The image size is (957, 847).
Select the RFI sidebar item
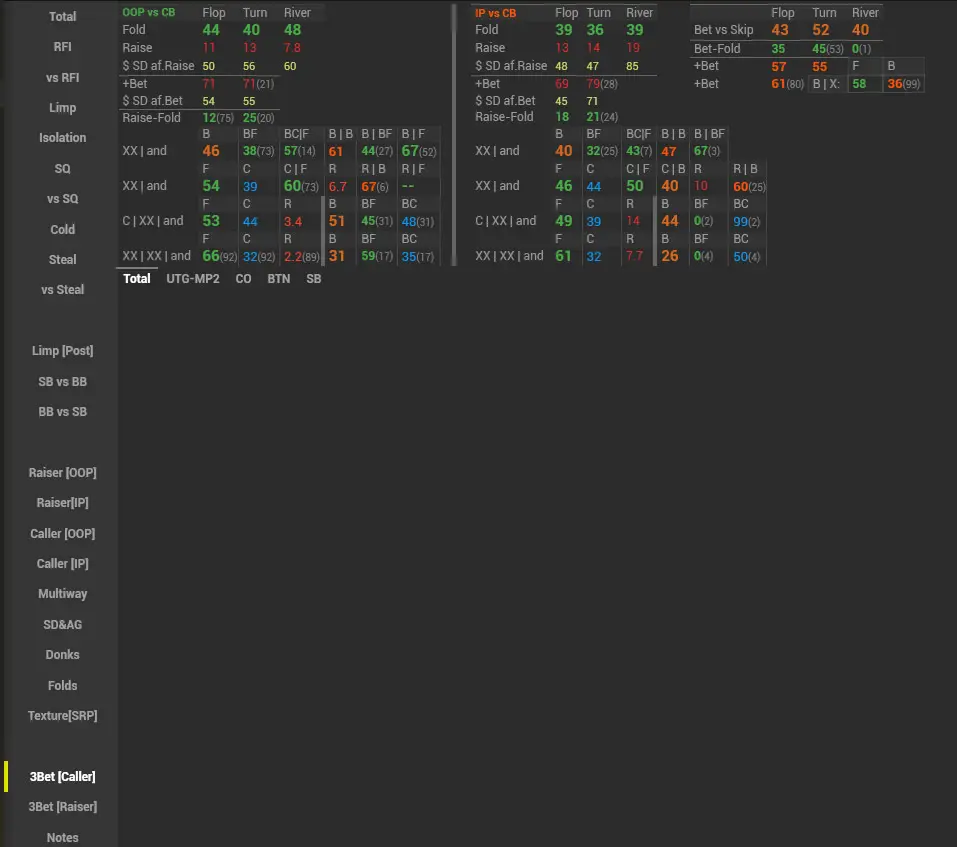[x=62, y=47]
